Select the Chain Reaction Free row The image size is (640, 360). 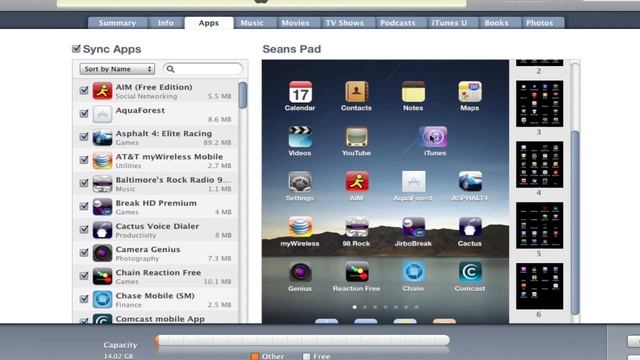[156, 276]
